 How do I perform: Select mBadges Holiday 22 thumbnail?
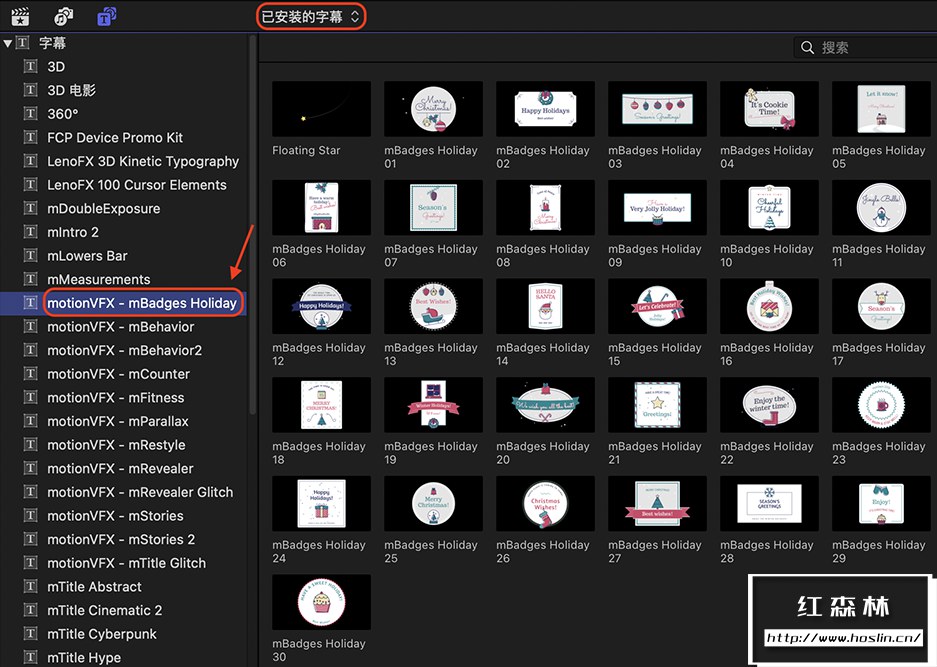pos(770,405)
